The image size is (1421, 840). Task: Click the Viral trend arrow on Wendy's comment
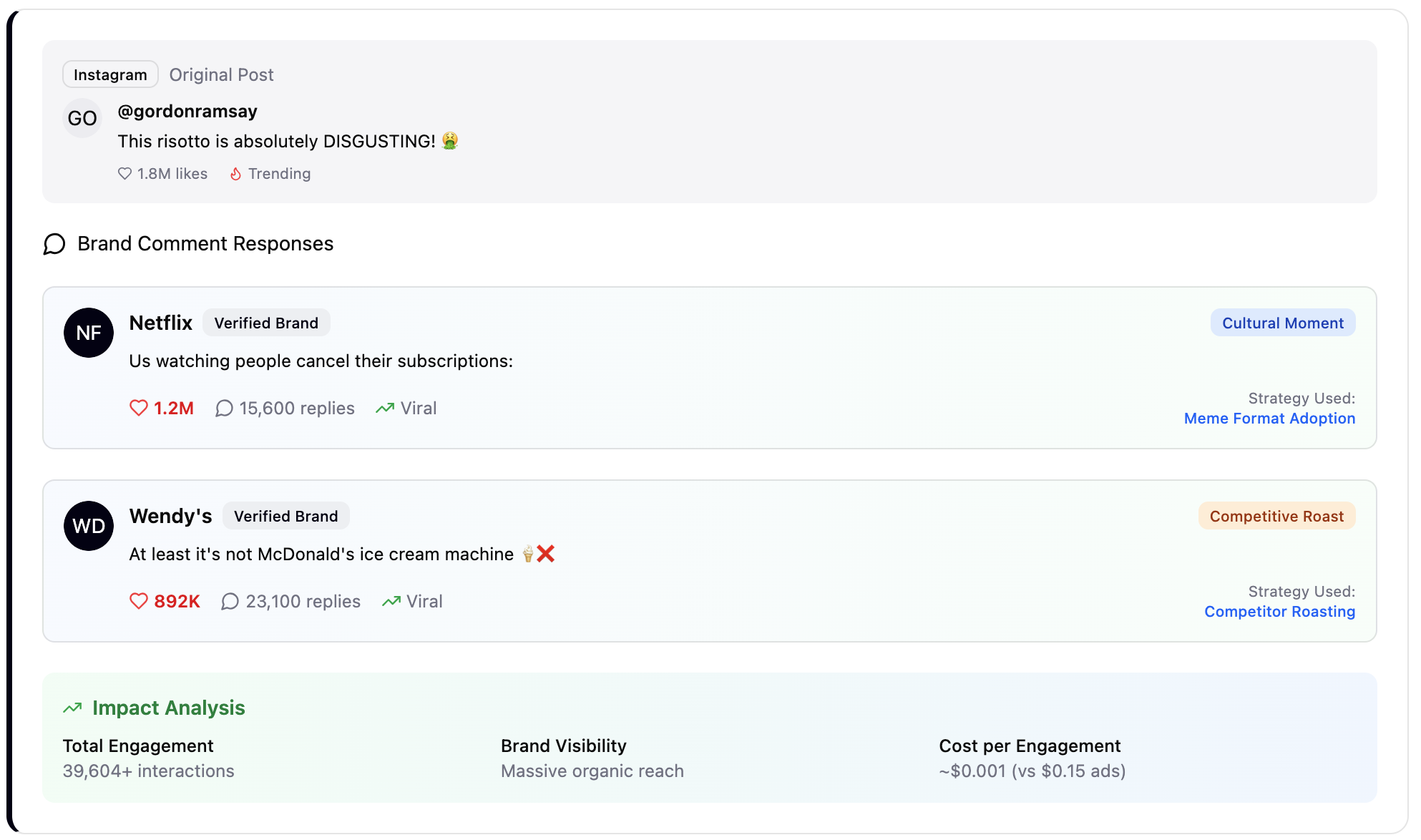tap(391, 601)
